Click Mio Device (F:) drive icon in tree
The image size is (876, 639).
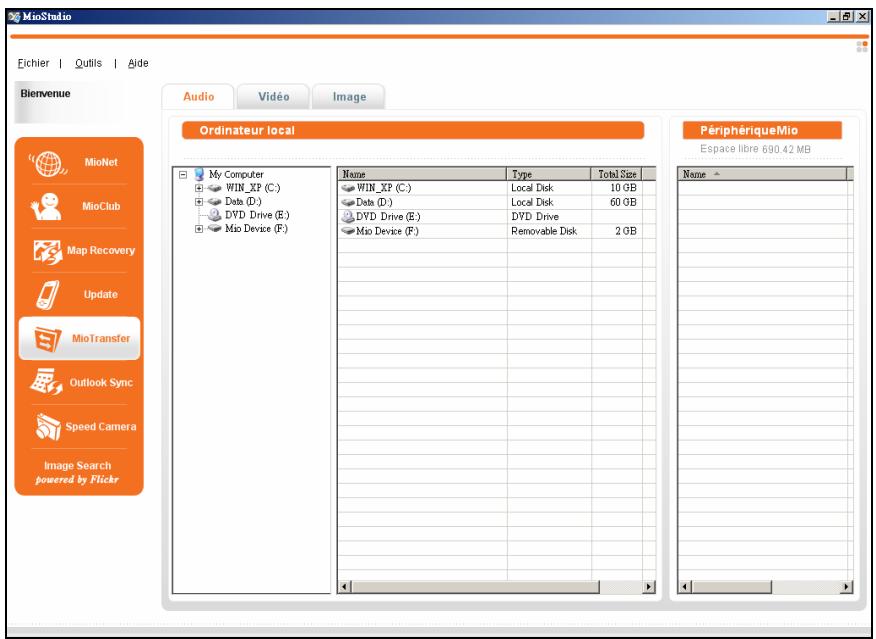215,228
